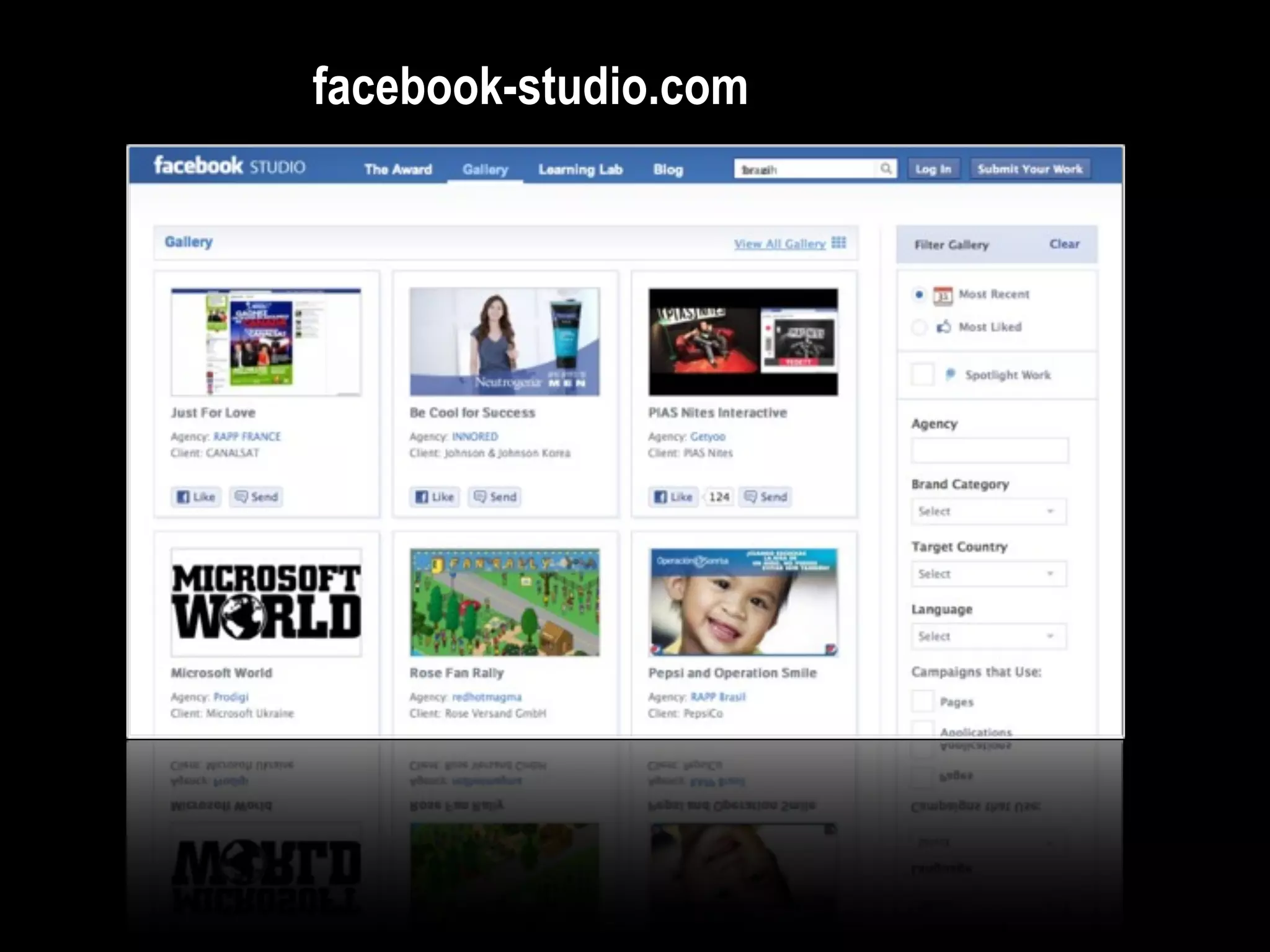This screenshot has height=952, width=1270.
Task: Send the PIAS Nites Interactive entry
Action: pos(766,497)
